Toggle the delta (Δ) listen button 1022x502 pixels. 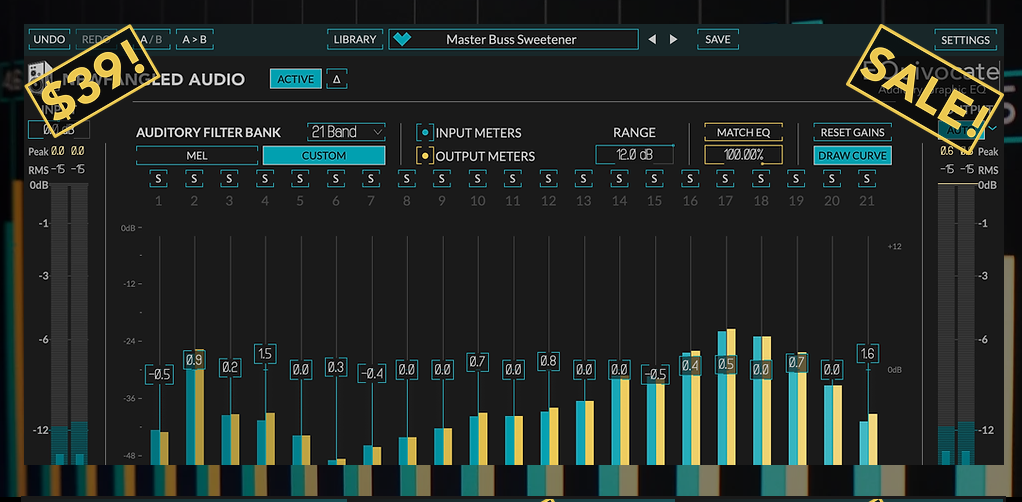click(336, 79)
